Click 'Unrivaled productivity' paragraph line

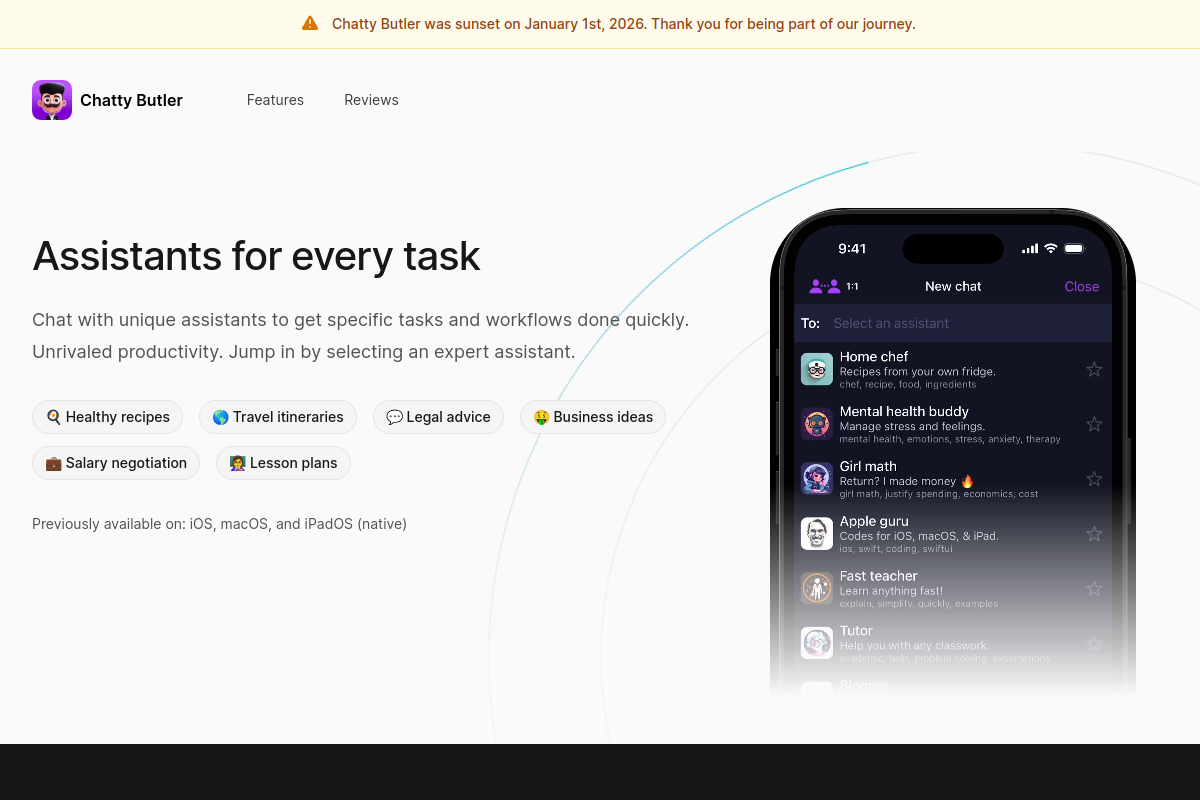pos(303,352)
